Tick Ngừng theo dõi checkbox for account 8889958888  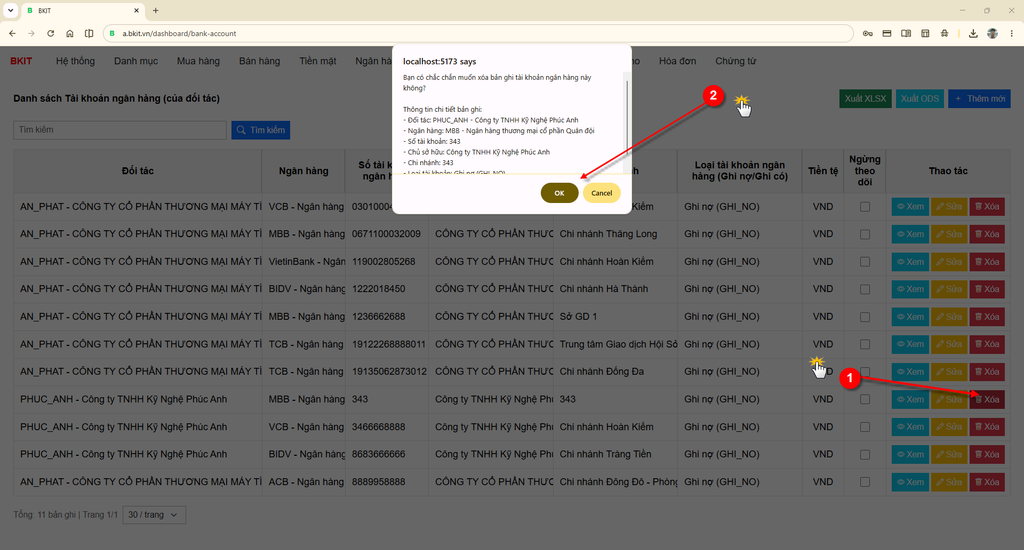[865, 482]
